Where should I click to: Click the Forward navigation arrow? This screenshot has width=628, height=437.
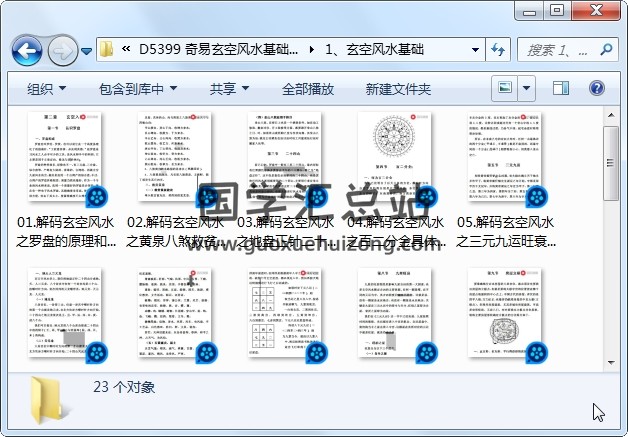(x=62, y=49)
